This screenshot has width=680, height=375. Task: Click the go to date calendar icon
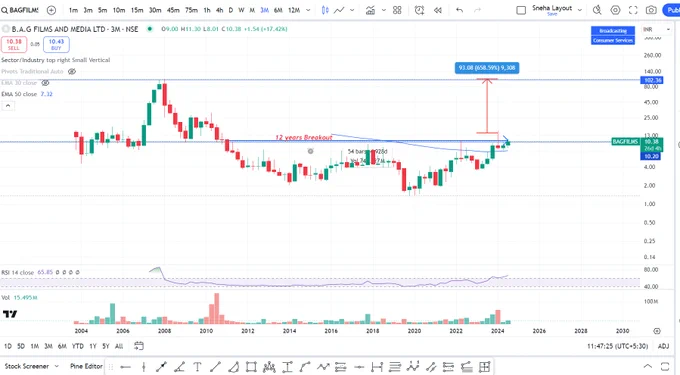point(138,346)
